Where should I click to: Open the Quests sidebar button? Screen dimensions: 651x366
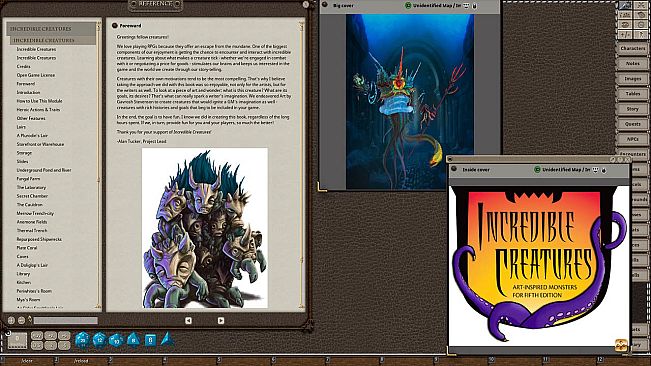tap(633, 124)
